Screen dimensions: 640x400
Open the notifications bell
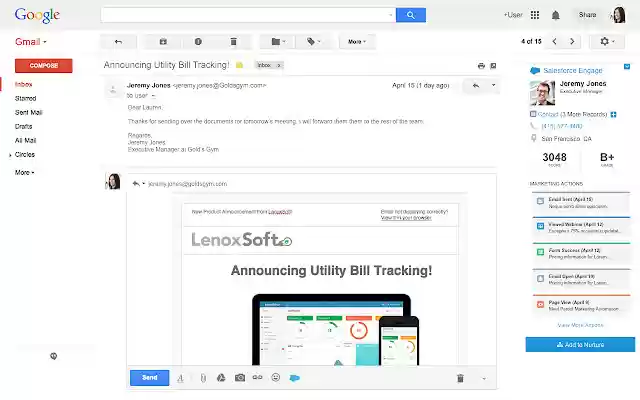[x=556, y=15]
